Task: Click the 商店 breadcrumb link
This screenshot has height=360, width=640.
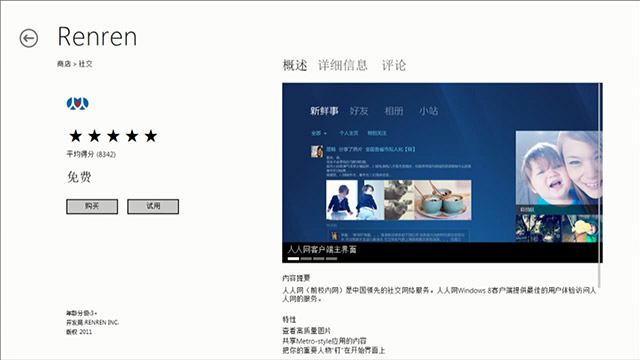Action: 64,64
